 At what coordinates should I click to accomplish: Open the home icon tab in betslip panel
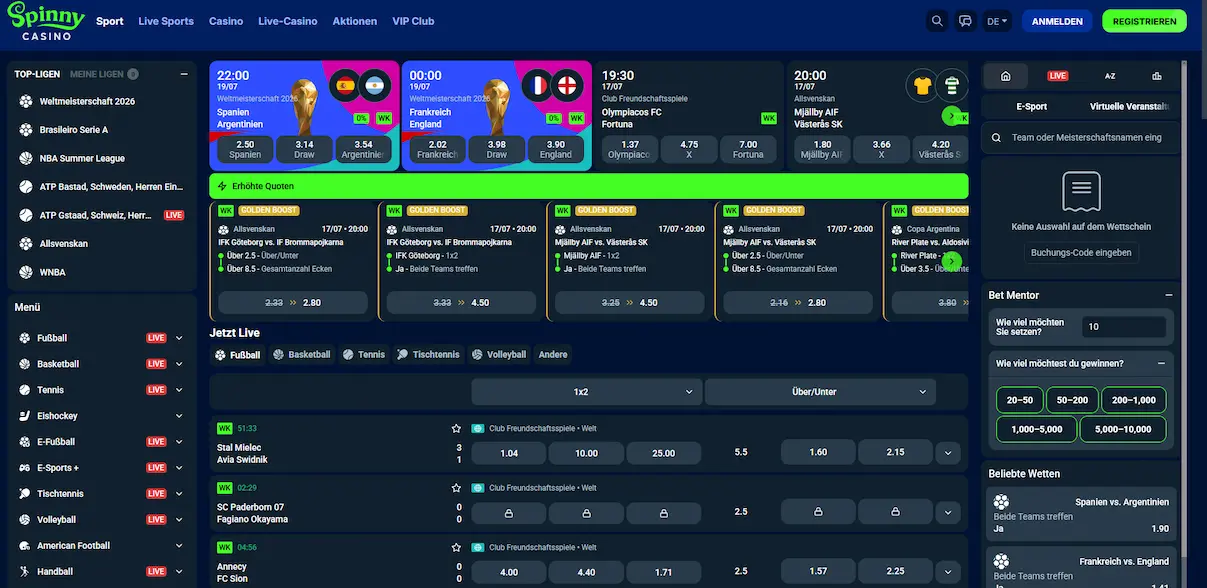(1006, 76)
